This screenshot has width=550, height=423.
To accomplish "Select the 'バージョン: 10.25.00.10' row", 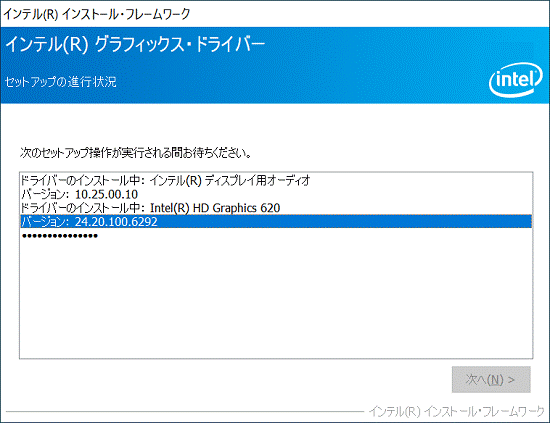I will click(x=276, y=194).
